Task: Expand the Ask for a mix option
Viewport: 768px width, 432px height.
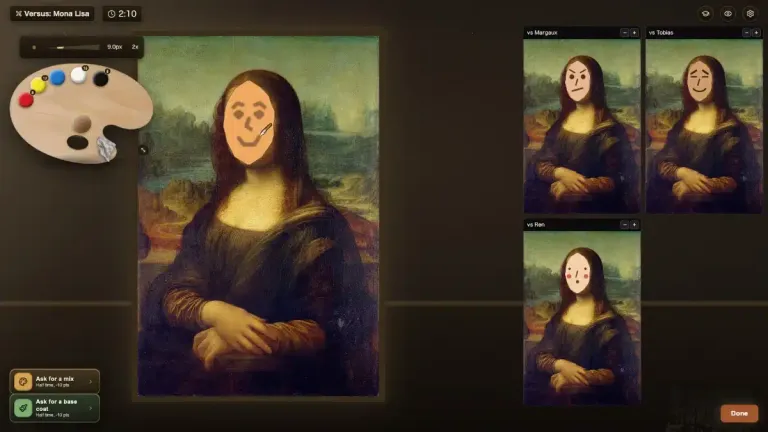Action: [54, 382]
